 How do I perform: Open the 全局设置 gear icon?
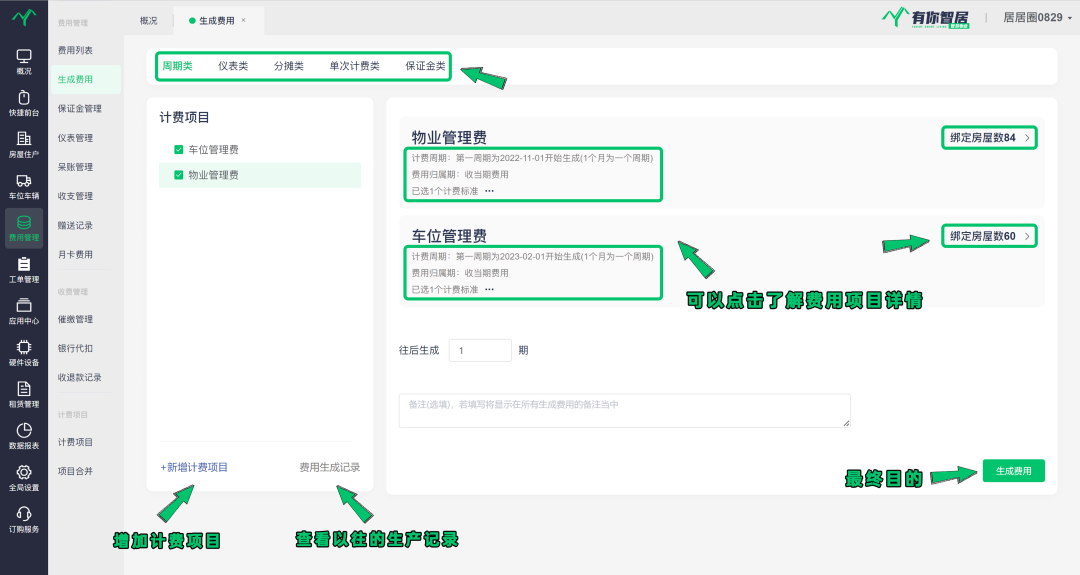24,473
